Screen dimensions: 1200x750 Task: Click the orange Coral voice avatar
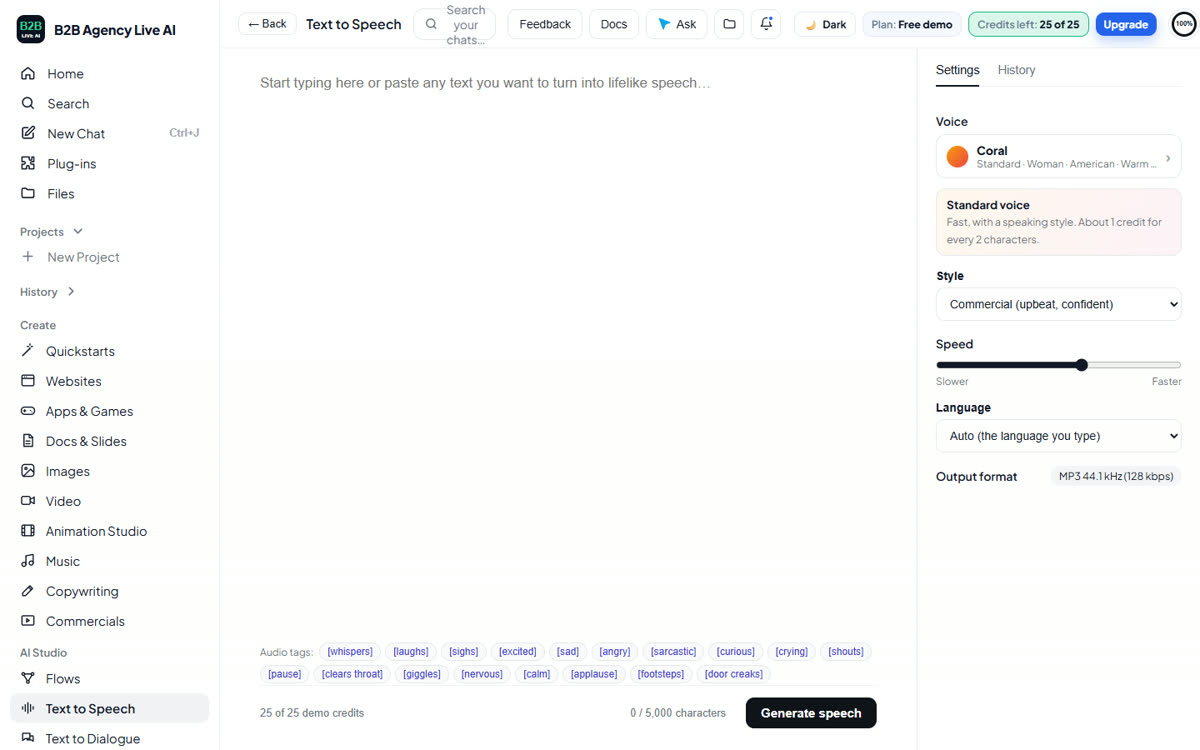tap(957, 157)
